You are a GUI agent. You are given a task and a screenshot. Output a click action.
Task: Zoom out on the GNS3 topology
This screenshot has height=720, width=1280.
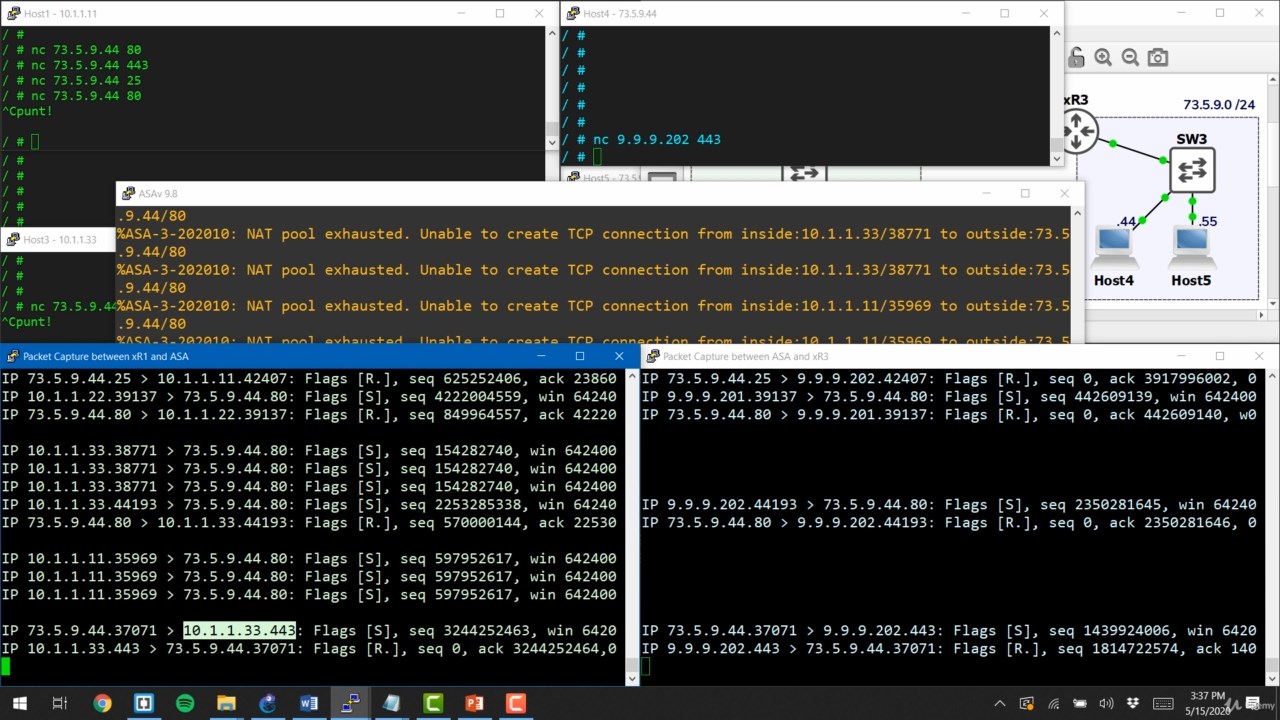coord(1130,58)
